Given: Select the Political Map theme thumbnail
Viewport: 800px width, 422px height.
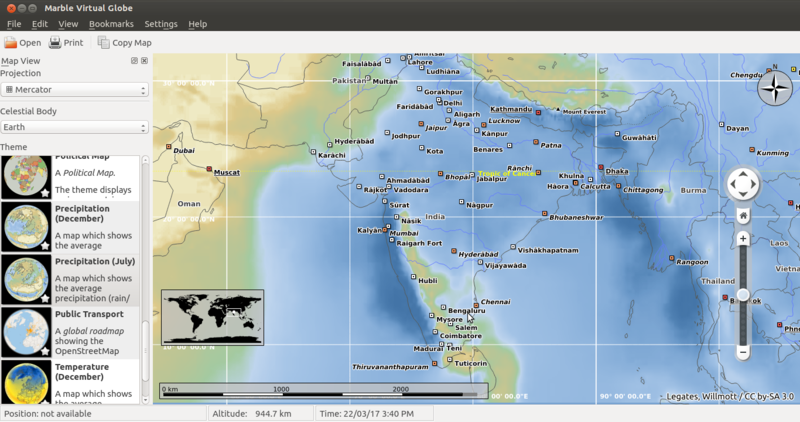Looking at the screenshot, I should coord(26,177).
